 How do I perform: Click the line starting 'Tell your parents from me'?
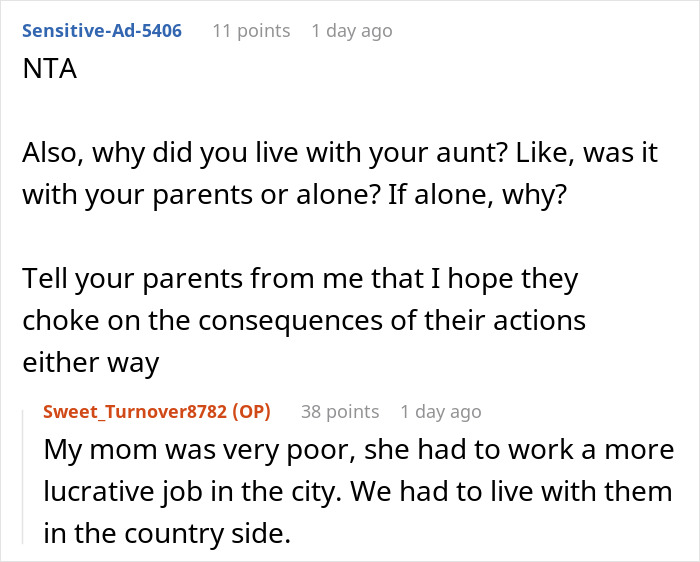300,279
